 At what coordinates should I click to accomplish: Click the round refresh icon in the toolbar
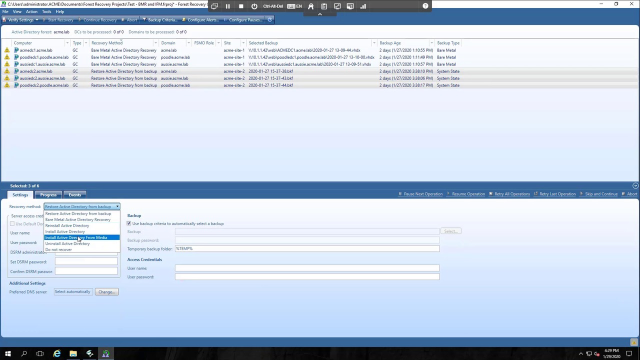pos(270,20)
